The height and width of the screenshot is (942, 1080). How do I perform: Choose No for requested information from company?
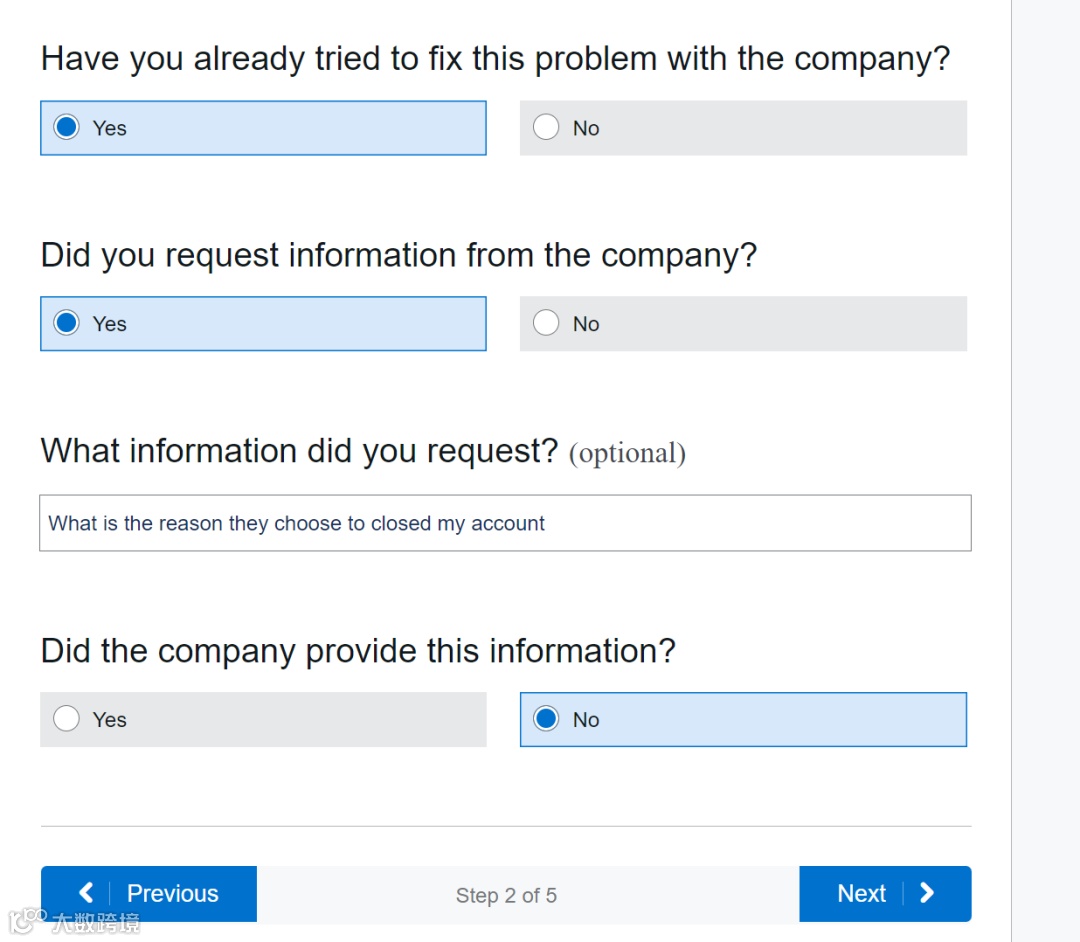pyautogui.click(x=546, y=324)
